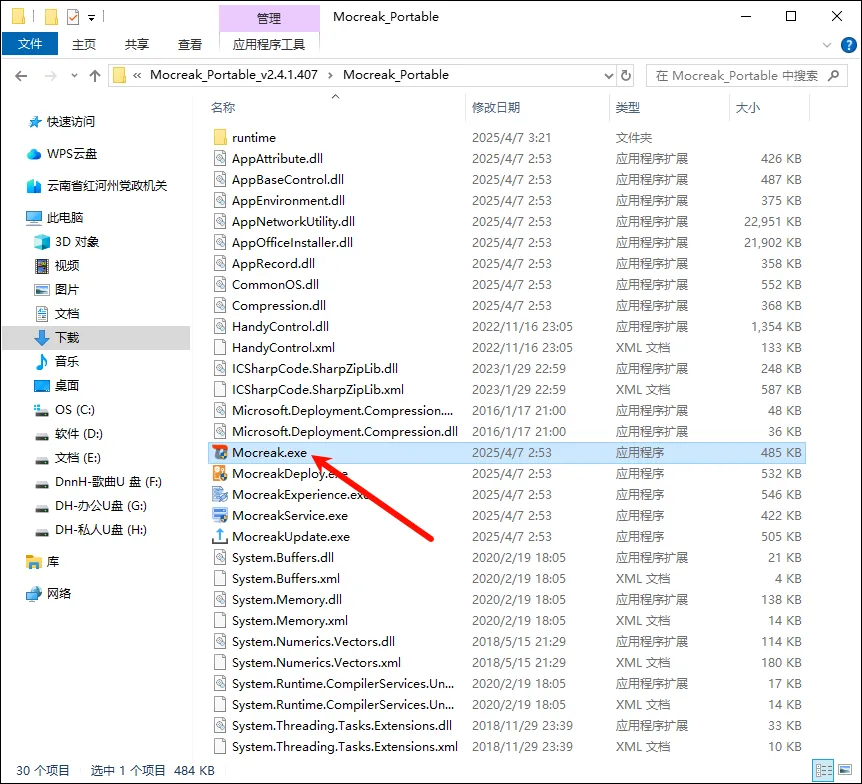This screenshot has height=784, width=862.
Task: Switch to large icons view layout icon
Action: [x=845, y=770]
